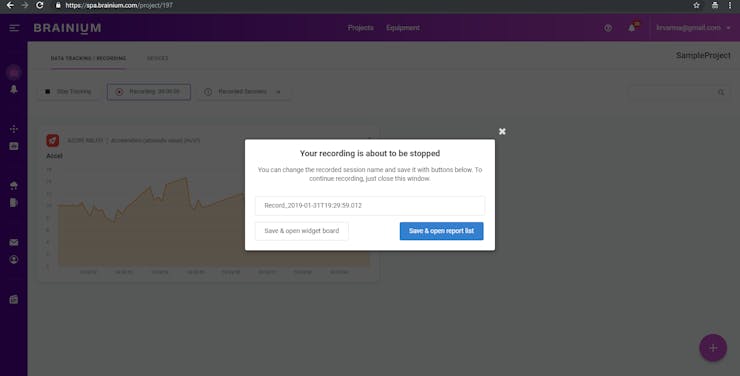Reload the page with browser refresh

click(40, 5)
